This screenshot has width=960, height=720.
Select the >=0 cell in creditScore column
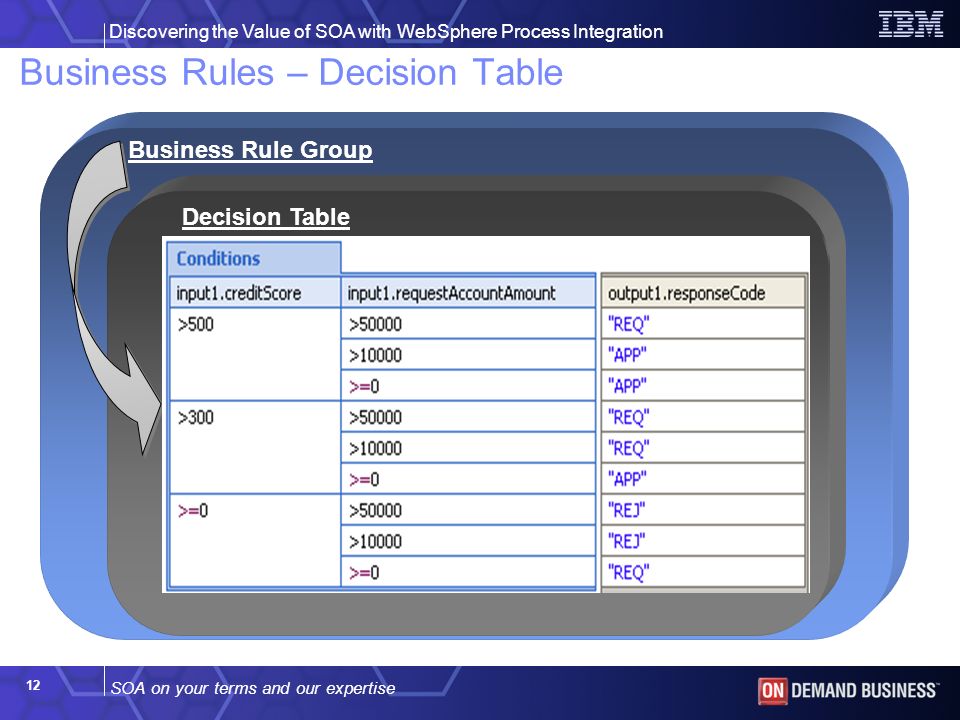[x=255, y=541]
